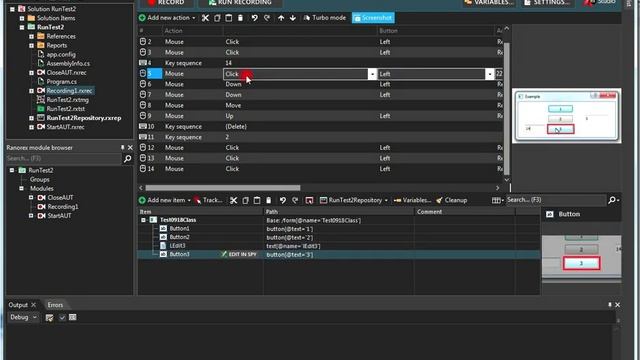This screenshot has width=640, height=360.
Task: Open recording SETTINGS
Action: 547,3
